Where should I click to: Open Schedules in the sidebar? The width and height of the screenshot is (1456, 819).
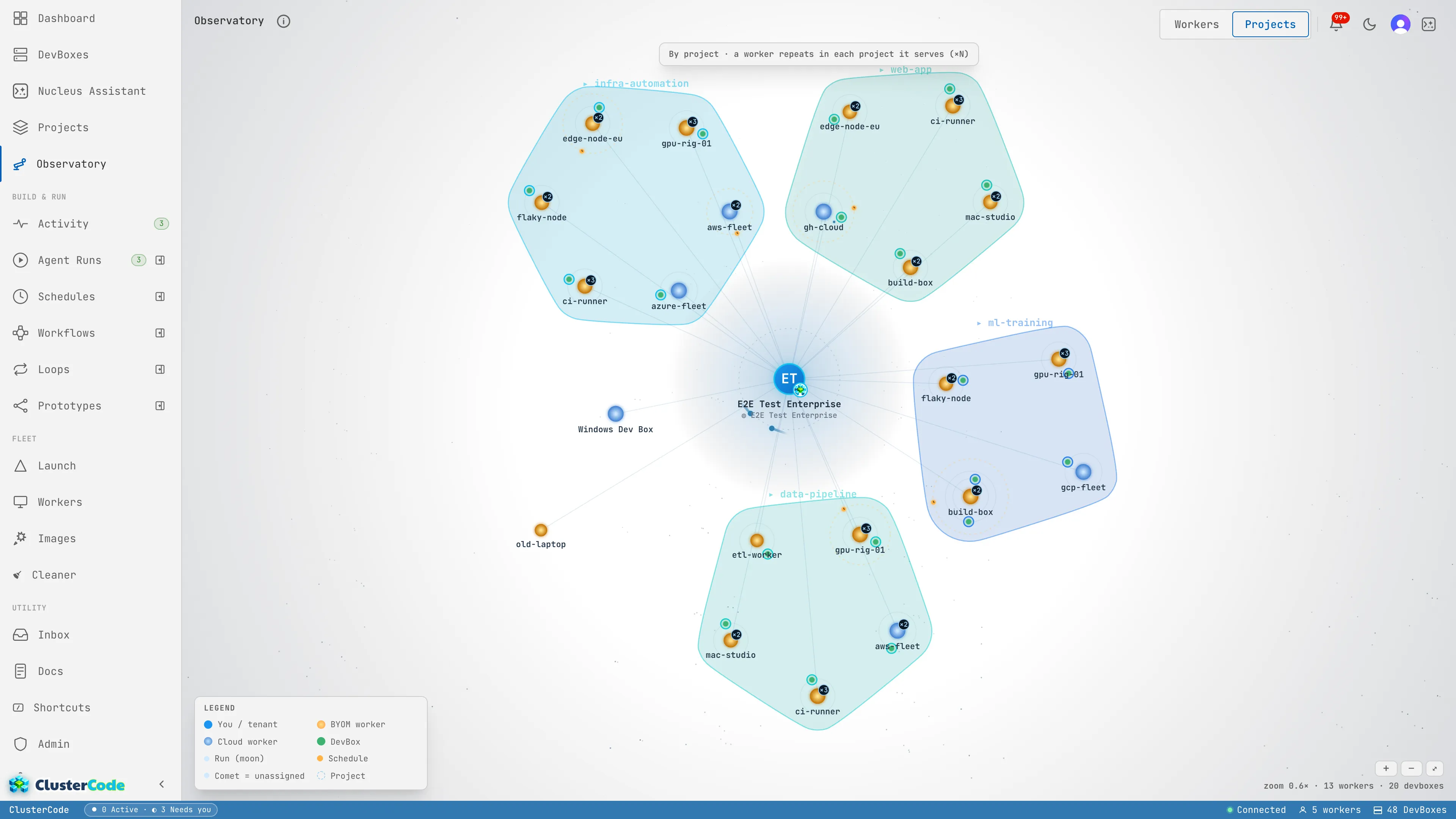click(x=67, y=297)
